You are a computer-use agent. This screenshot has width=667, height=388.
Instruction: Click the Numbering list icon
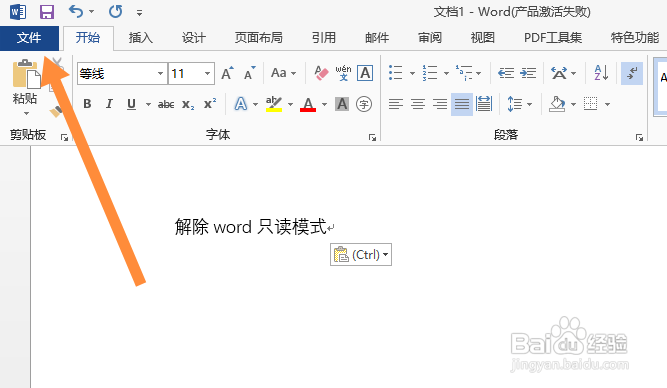pyautogui.click(x=430, y=73)
